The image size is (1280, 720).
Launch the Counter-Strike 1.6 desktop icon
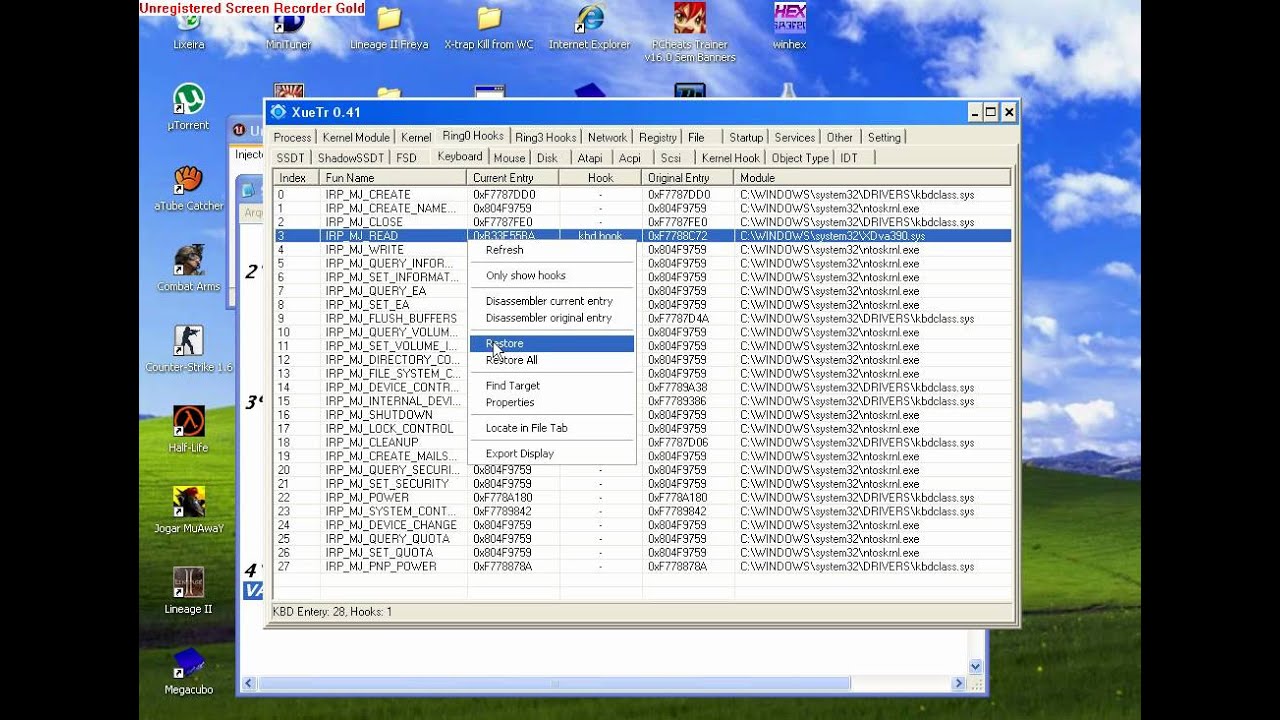pos(188,349)
